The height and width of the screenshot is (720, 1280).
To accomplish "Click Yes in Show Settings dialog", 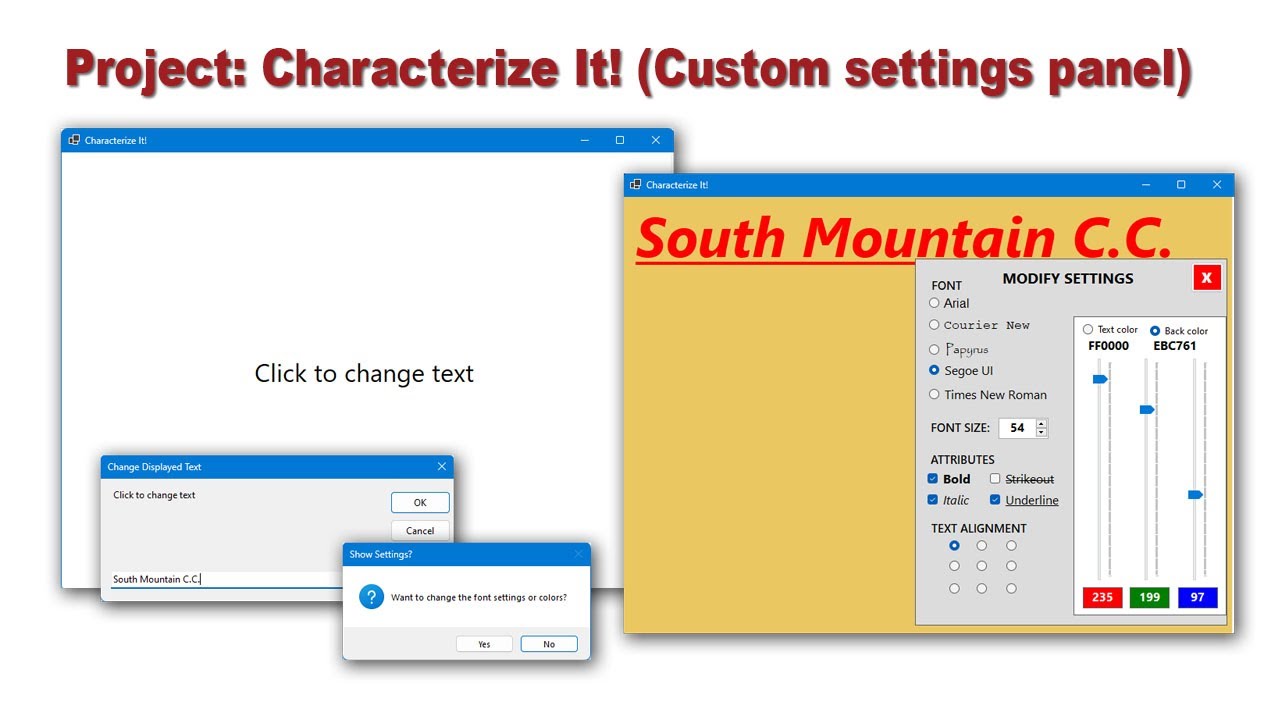I will click(x=484, y=644).
